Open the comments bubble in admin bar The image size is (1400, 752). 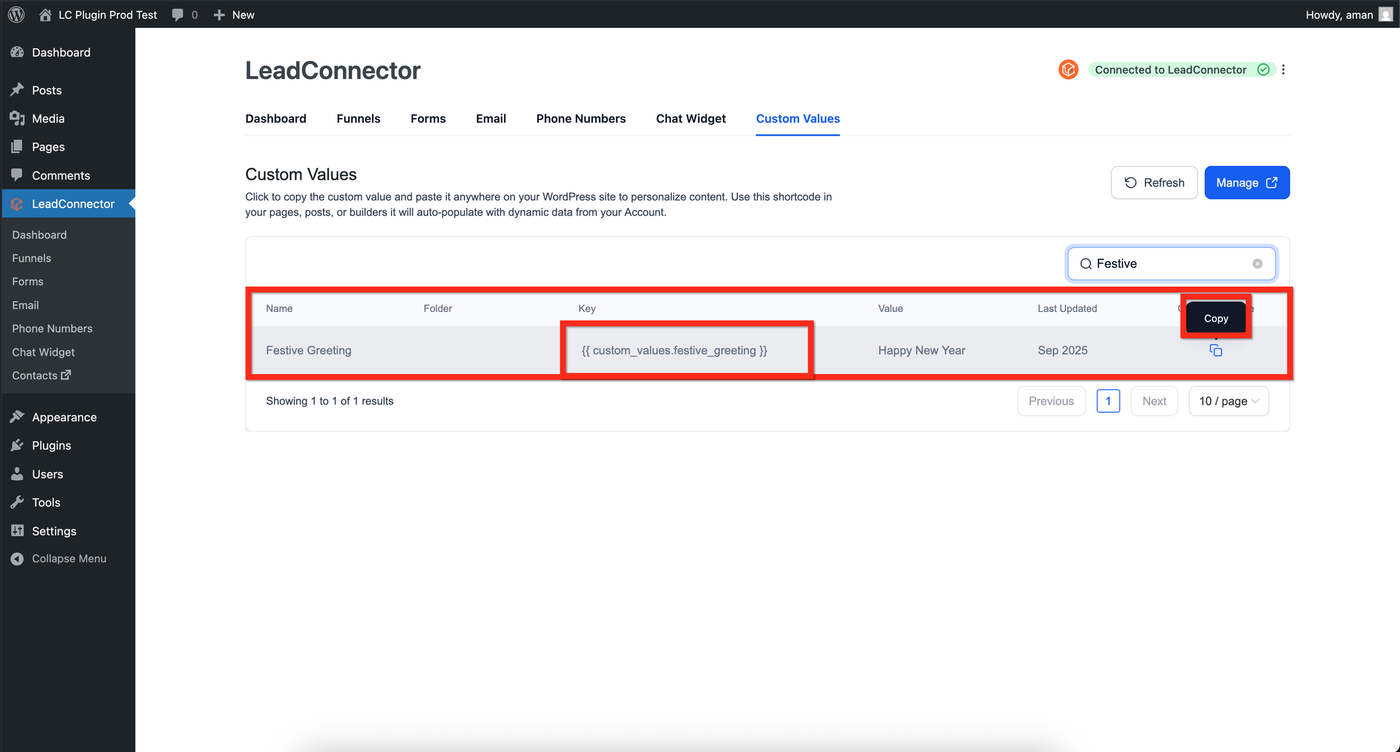pyautogui.click(x=184, y=15)
